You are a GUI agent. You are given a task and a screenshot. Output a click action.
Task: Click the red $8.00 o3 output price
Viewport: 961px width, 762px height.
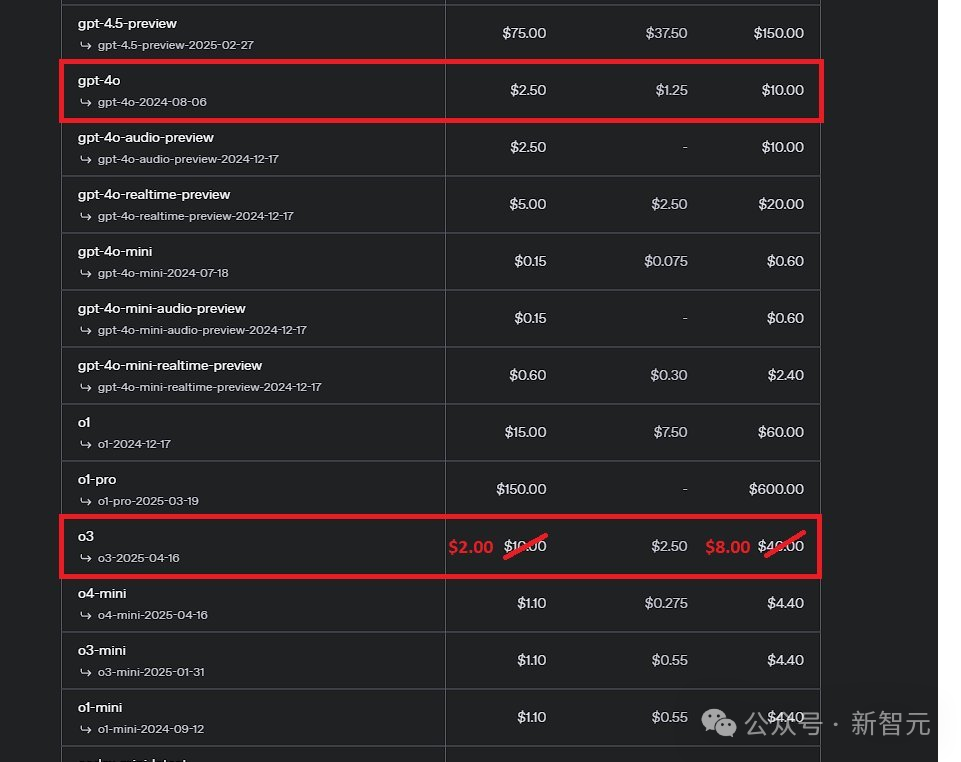tap(727, 547)
